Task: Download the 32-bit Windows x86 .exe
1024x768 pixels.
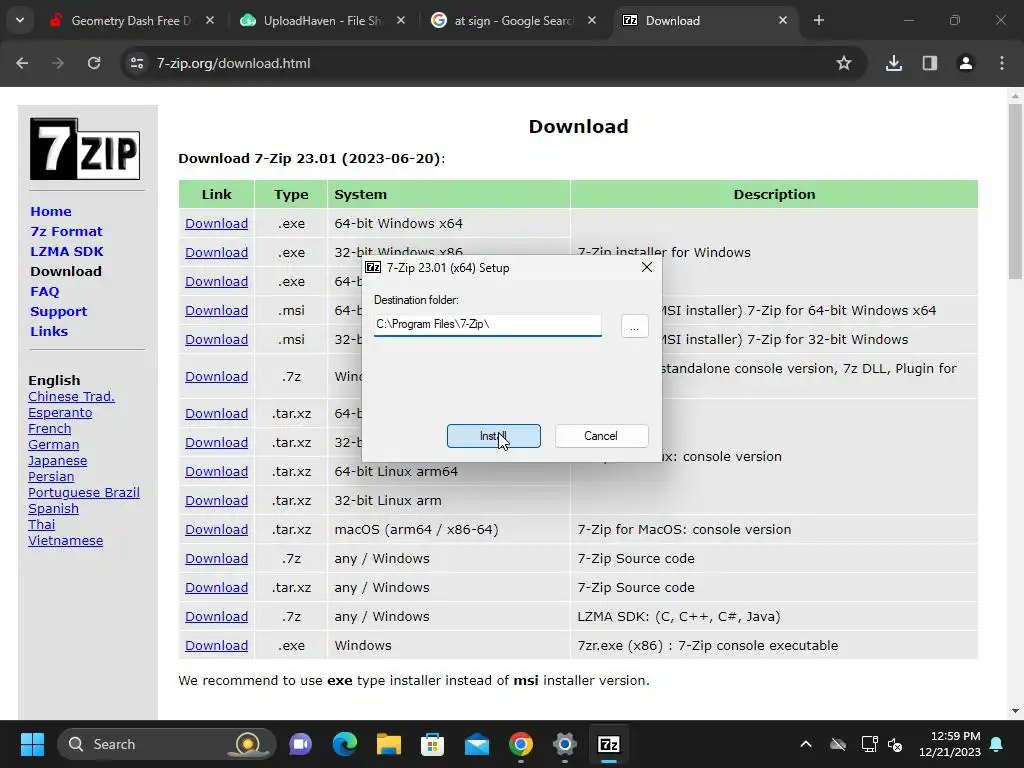Action: [216, 252]
